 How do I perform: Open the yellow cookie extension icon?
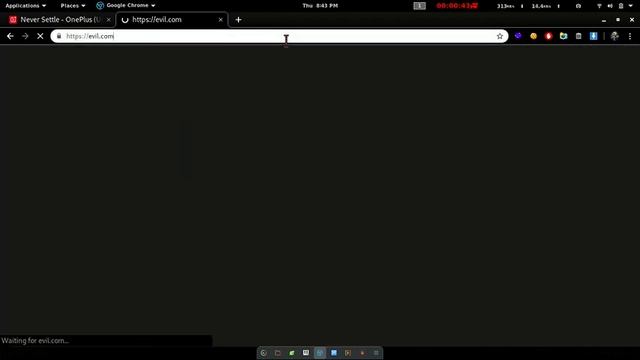pyautogui.click(x=533, y=36)
